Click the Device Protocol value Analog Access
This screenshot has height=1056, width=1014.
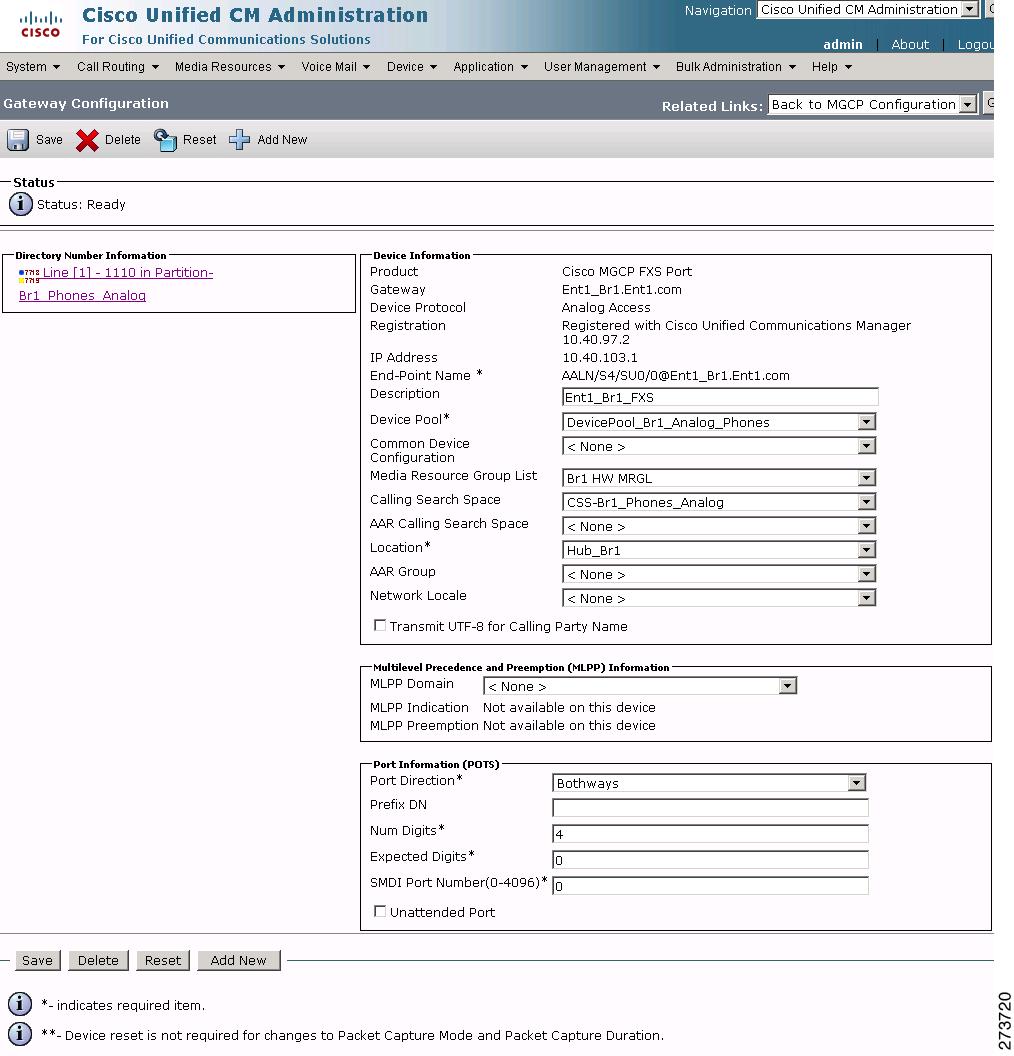[606, 308]
